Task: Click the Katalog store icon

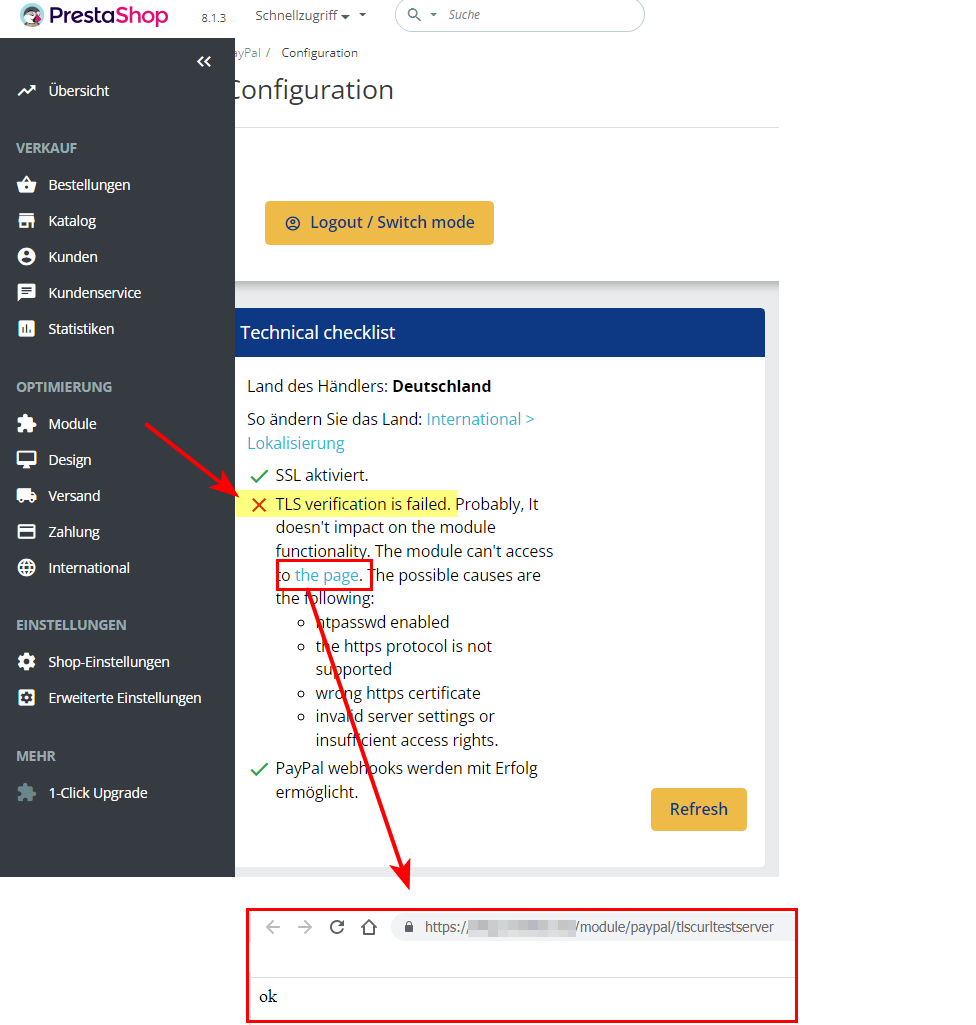Action: pos(27,221)
